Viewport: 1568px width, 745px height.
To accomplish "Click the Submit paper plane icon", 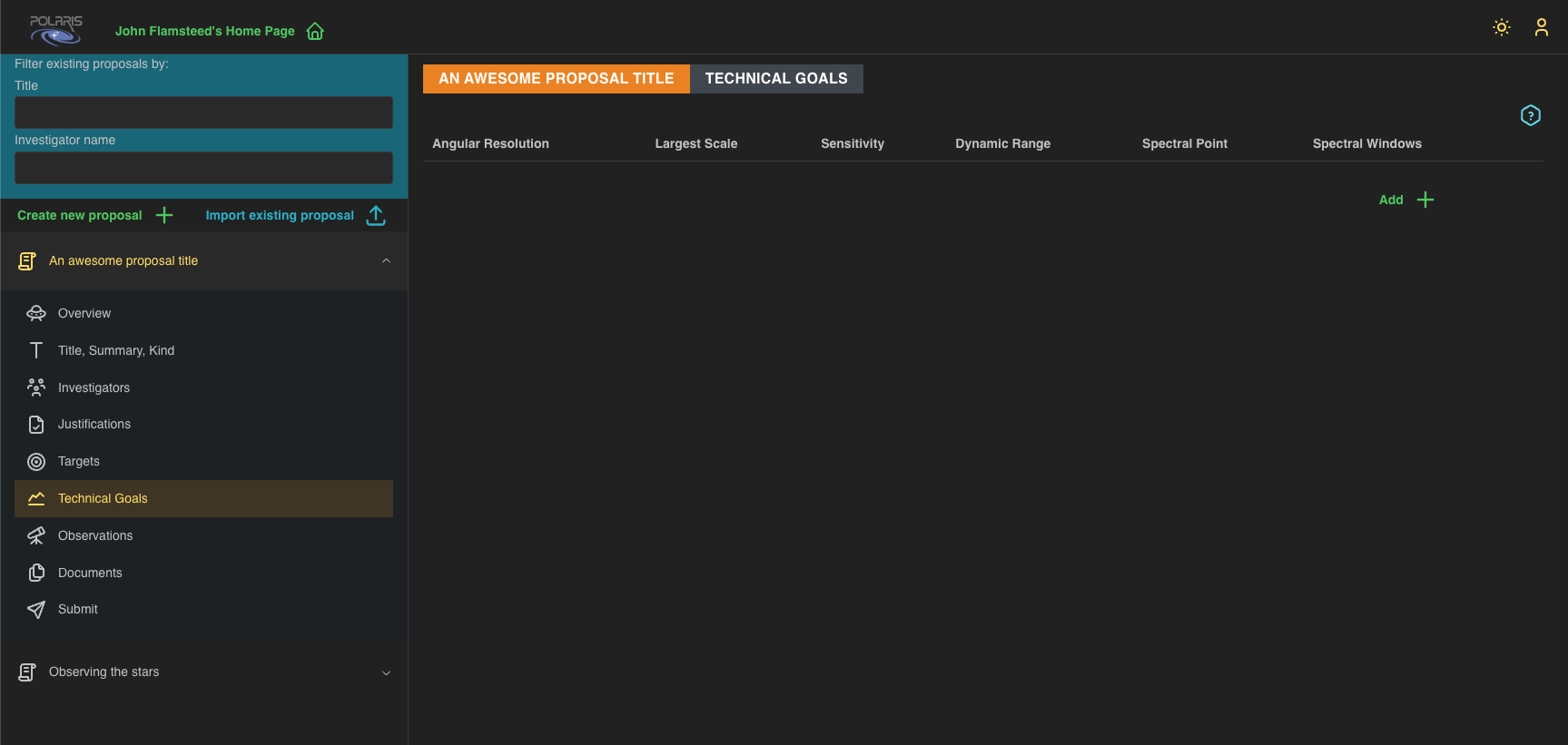I will click(x=36, y=610).
